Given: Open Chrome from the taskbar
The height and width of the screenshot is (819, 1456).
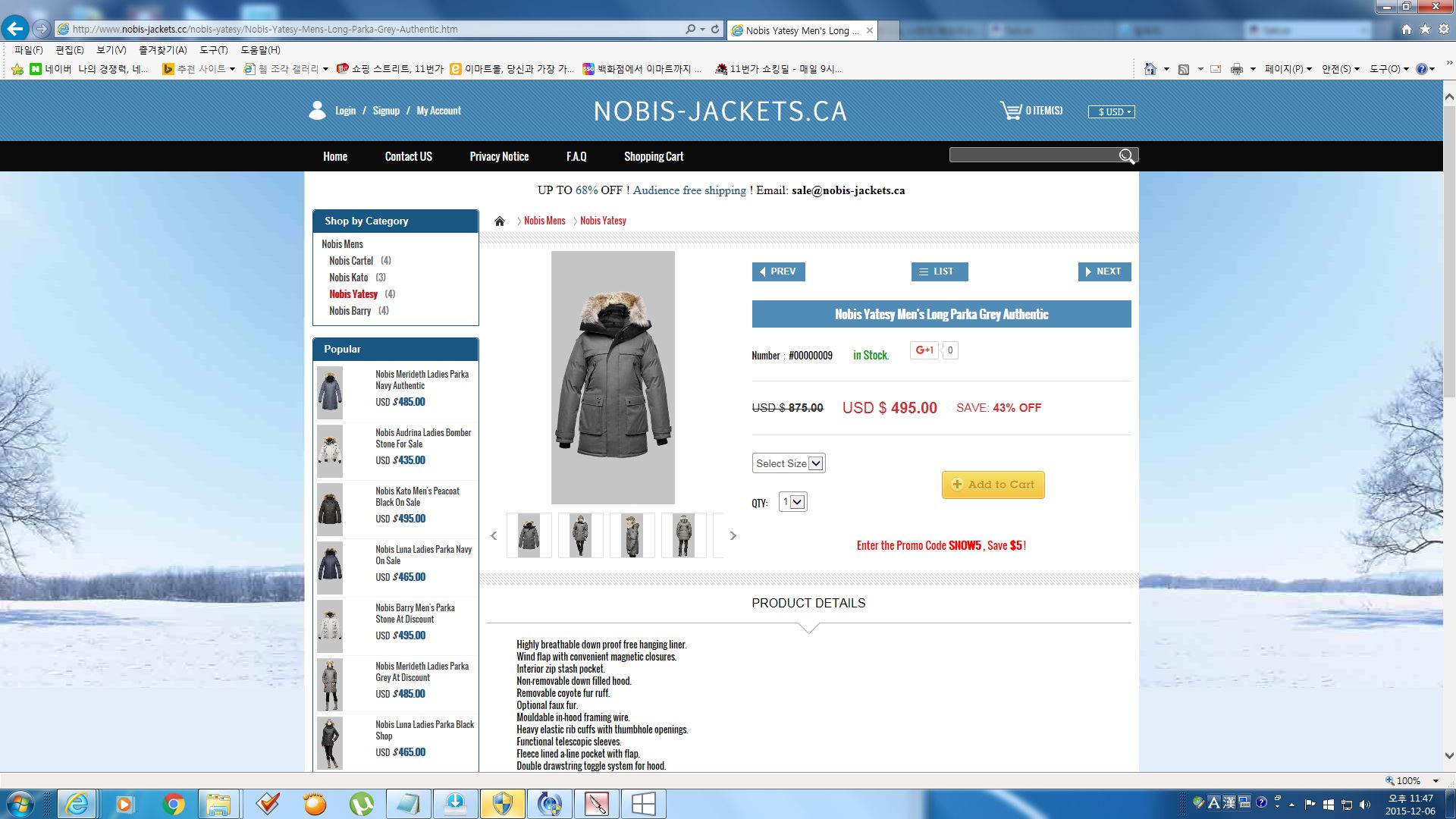Looking at the screenshot, I should click(x=174, y=804).
